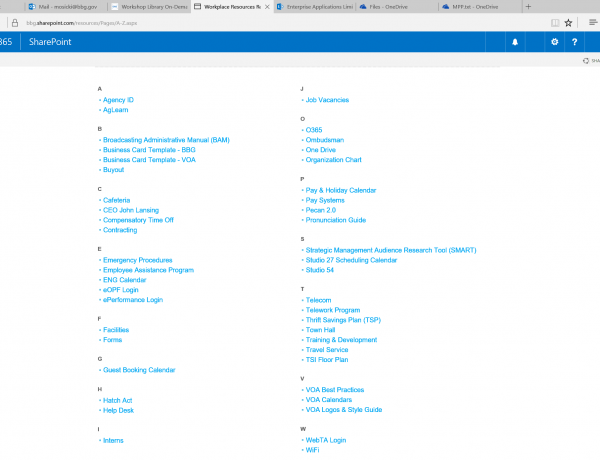Open the Pecan 2.0 link
Screen dimensions: 600x460
pos(321,210)
